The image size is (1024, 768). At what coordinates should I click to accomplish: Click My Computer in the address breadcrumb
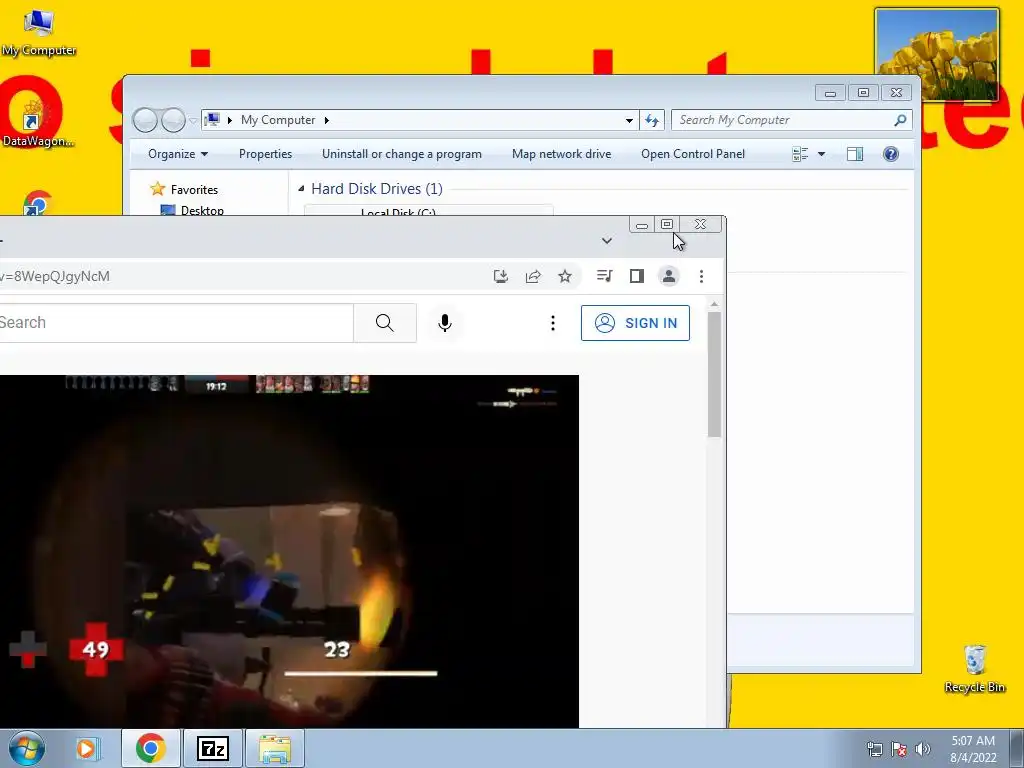point(278,120)
